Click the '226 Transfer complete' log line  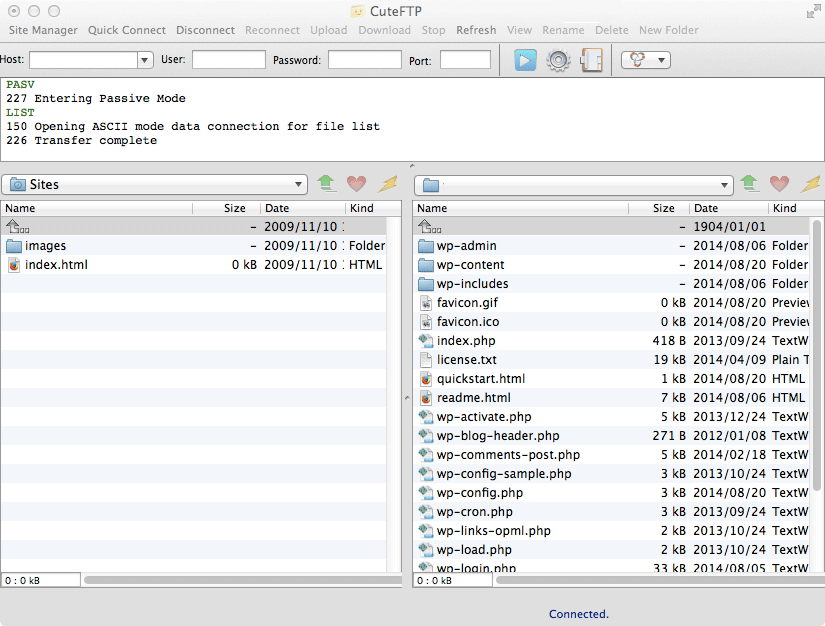(82, 140)
